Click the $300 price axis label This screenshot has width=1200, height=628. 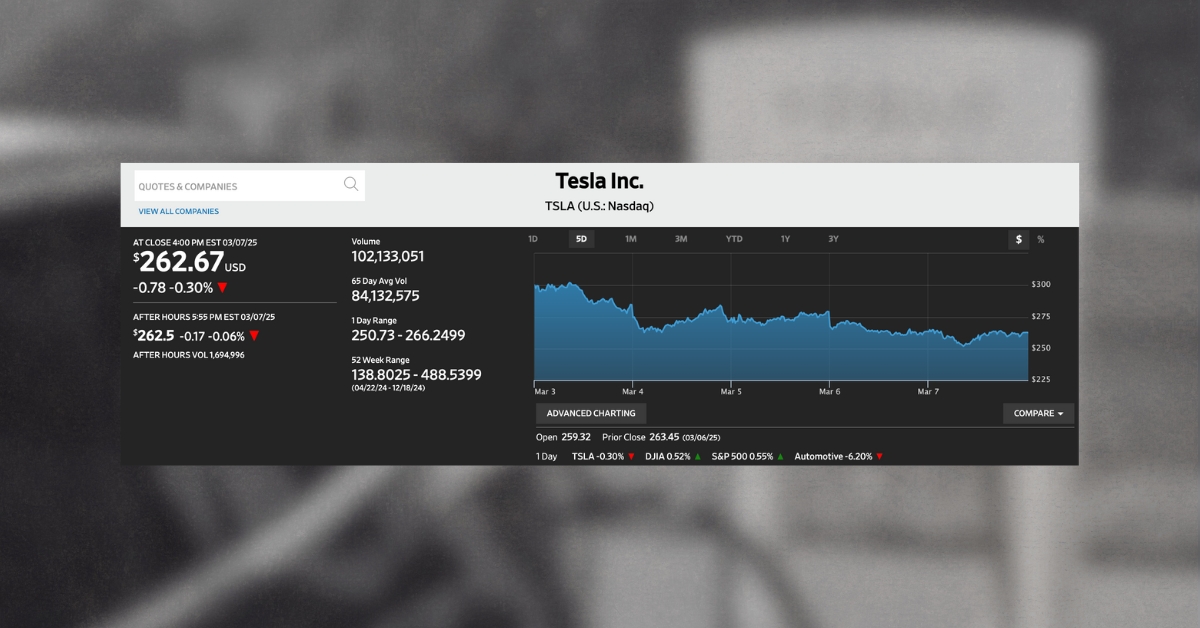coord(1041,285)
